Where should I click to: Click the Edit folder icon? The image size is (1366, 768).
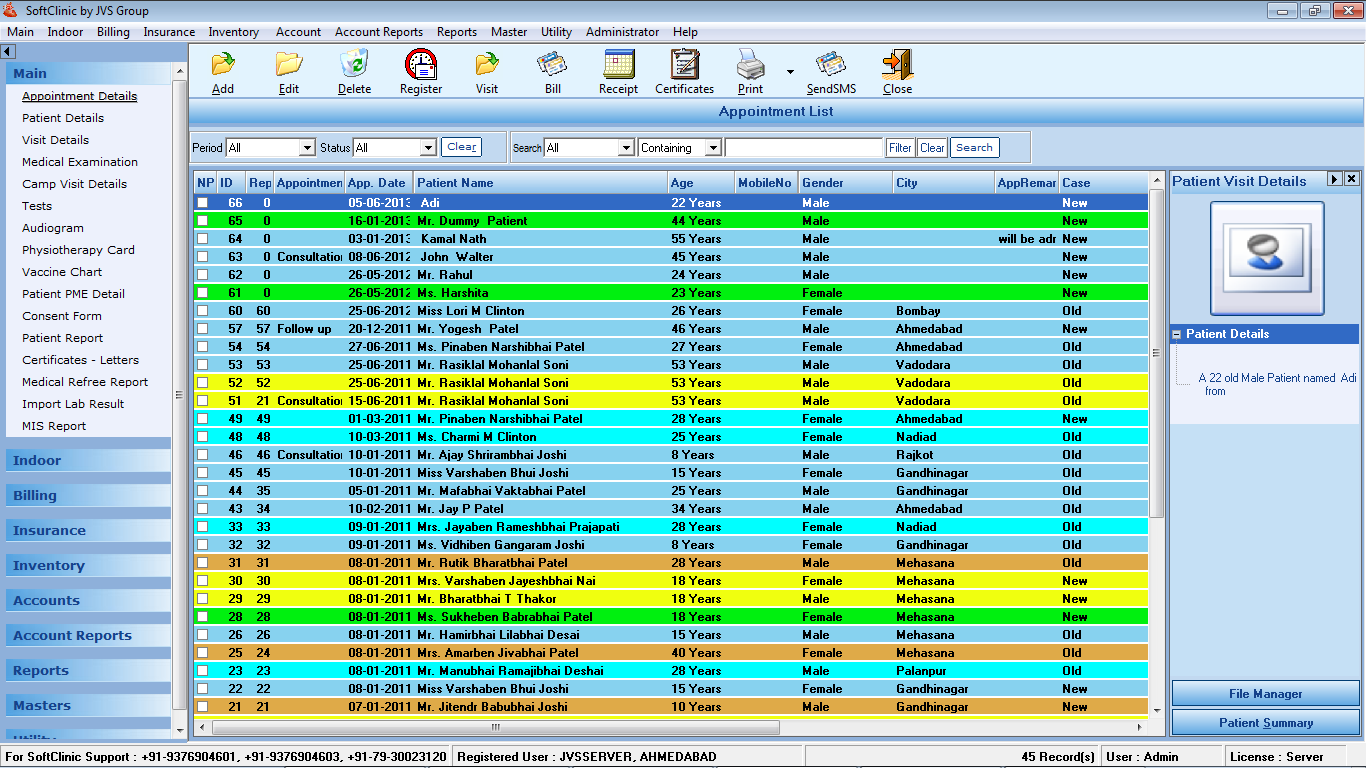[289, 66]
